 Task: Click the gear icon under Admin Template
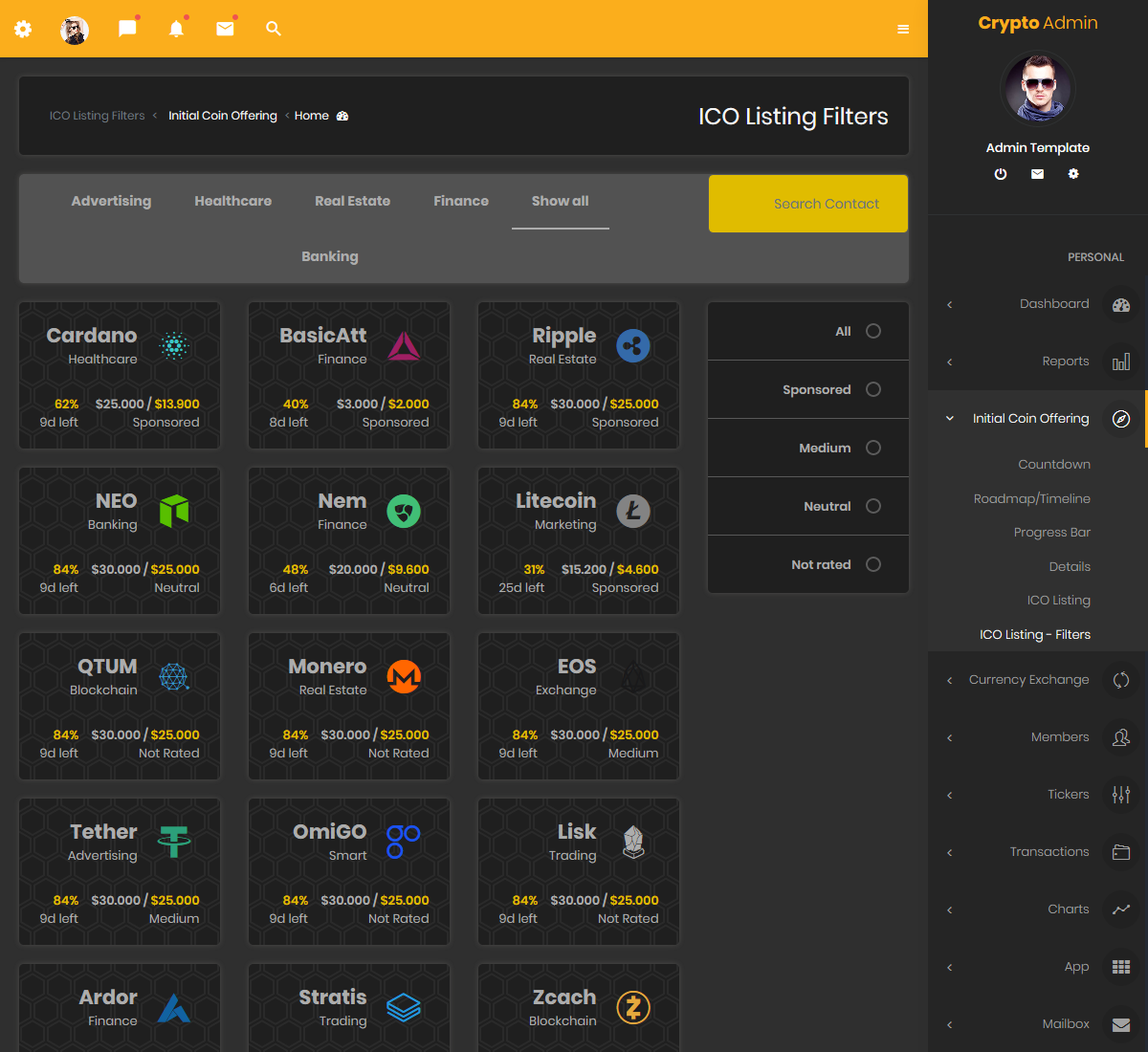click(x=1073, y=174)
